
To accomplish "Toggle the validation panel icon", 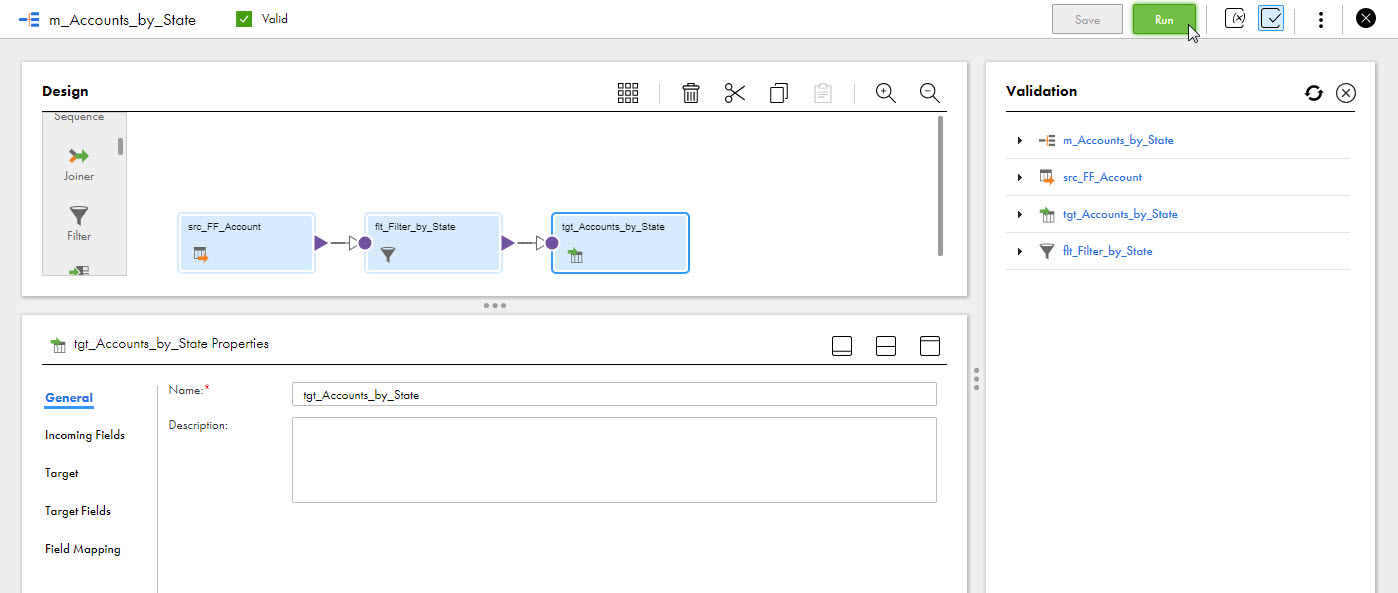I will (x=1272, y=19).
